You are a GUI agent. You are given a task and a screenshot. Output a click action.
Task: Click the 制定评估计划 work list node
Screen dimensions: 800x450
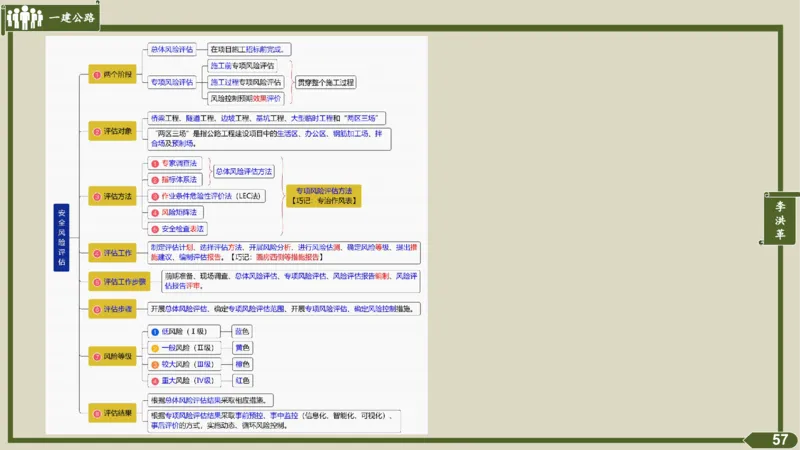tap(284, 253)
